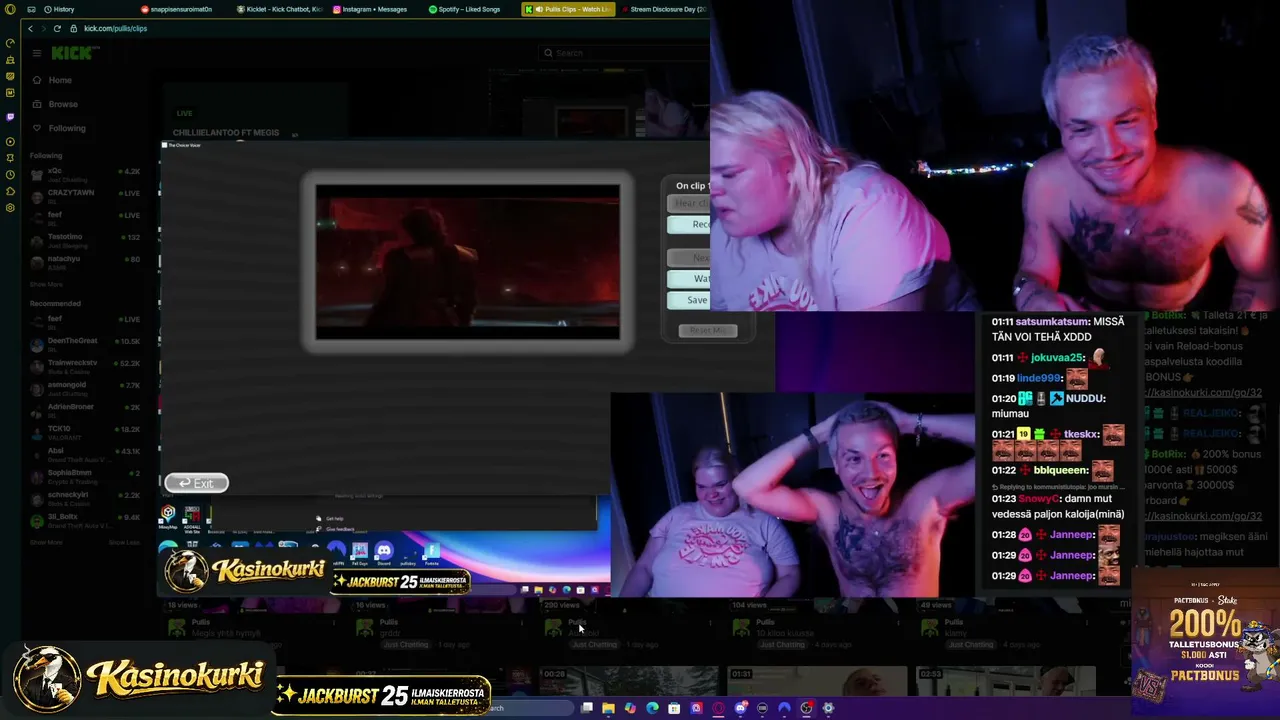Screen dimensions: 1280x720
Task: Open File Explorer from the taskbar
Action: click(x=608, y=708)
